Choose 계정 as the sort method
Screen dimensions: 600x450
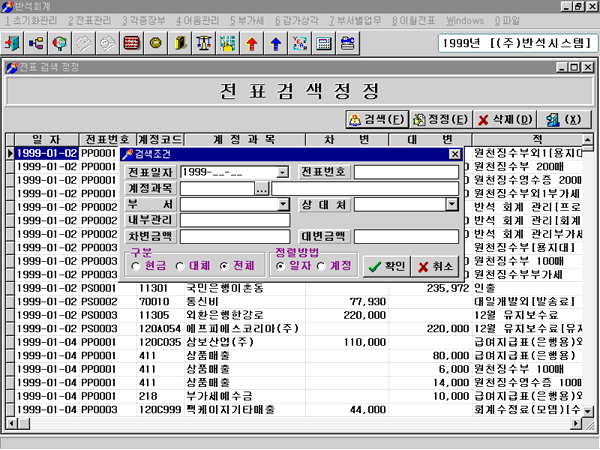322,267
